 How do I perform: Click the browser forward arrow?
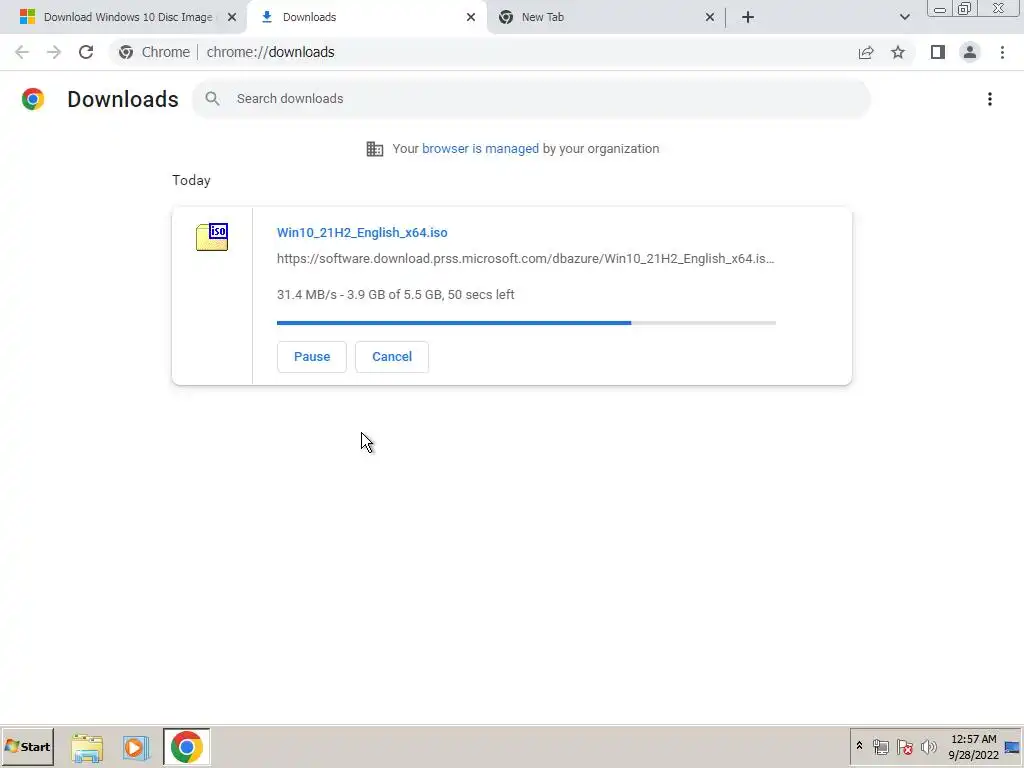coord(54,52)
